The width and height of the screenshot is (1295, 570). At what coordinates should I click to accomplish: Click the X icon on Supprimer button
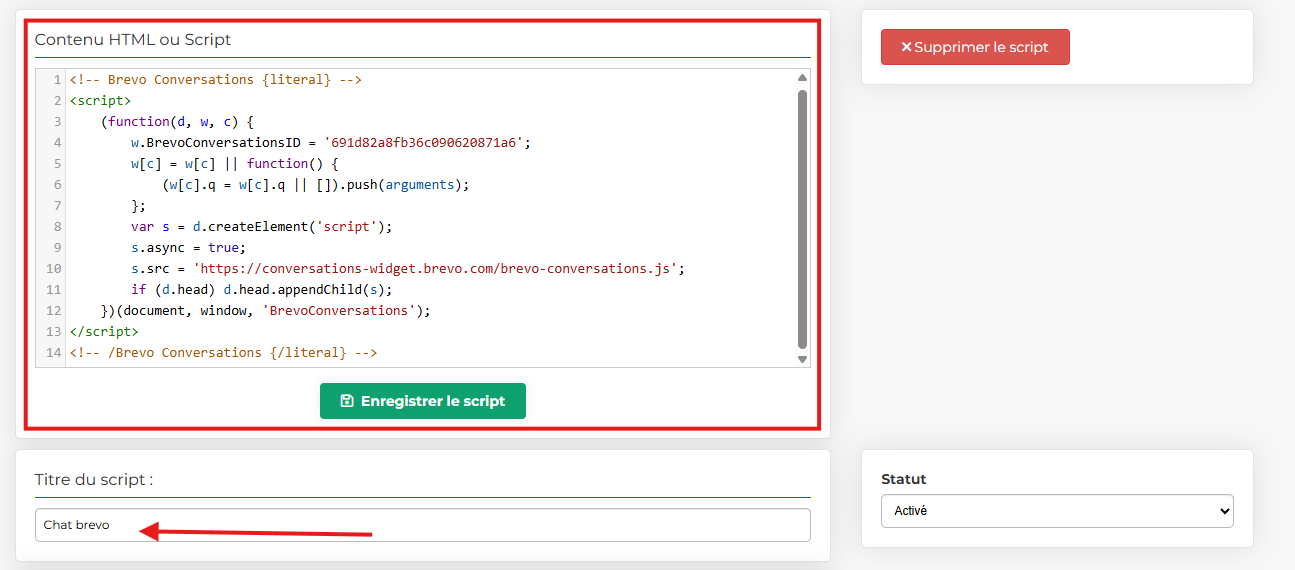(x=906, y=47)
